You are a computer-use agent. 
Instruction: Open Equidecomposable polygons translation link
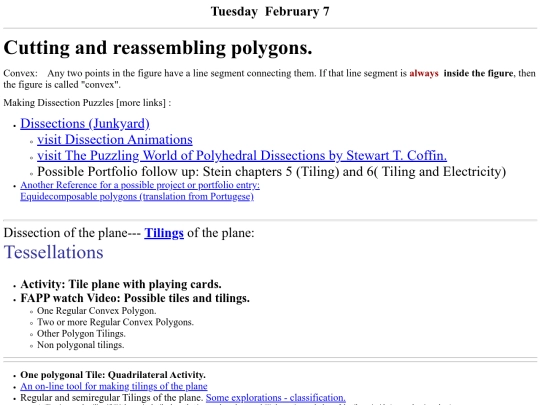click(137, 196)
